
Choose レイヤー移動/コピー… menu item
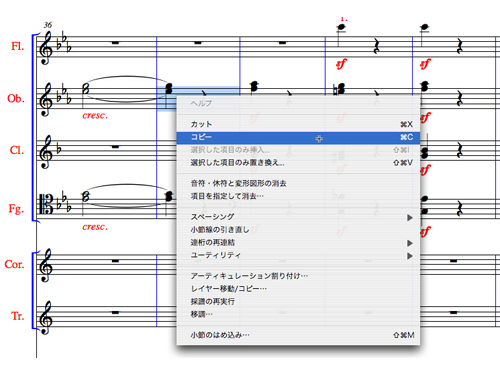pos(298,289)
